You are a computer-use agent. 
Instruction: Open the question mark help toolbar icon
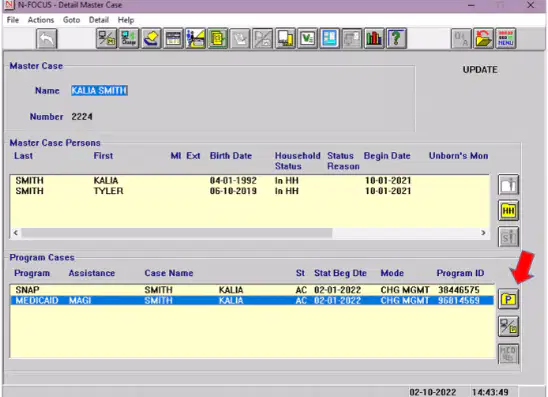coord(396,38)
